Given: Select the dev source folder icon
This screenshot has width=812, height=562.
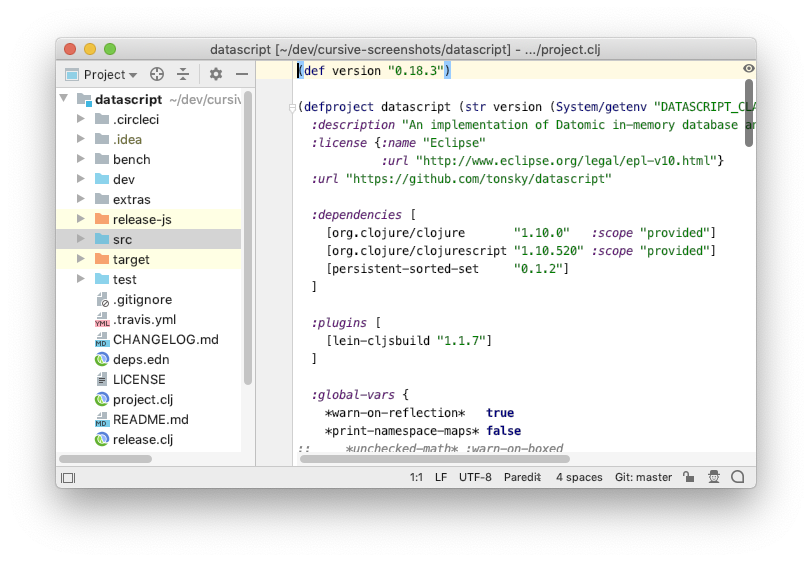Looking at the screenshot, I should coord(102,179).
